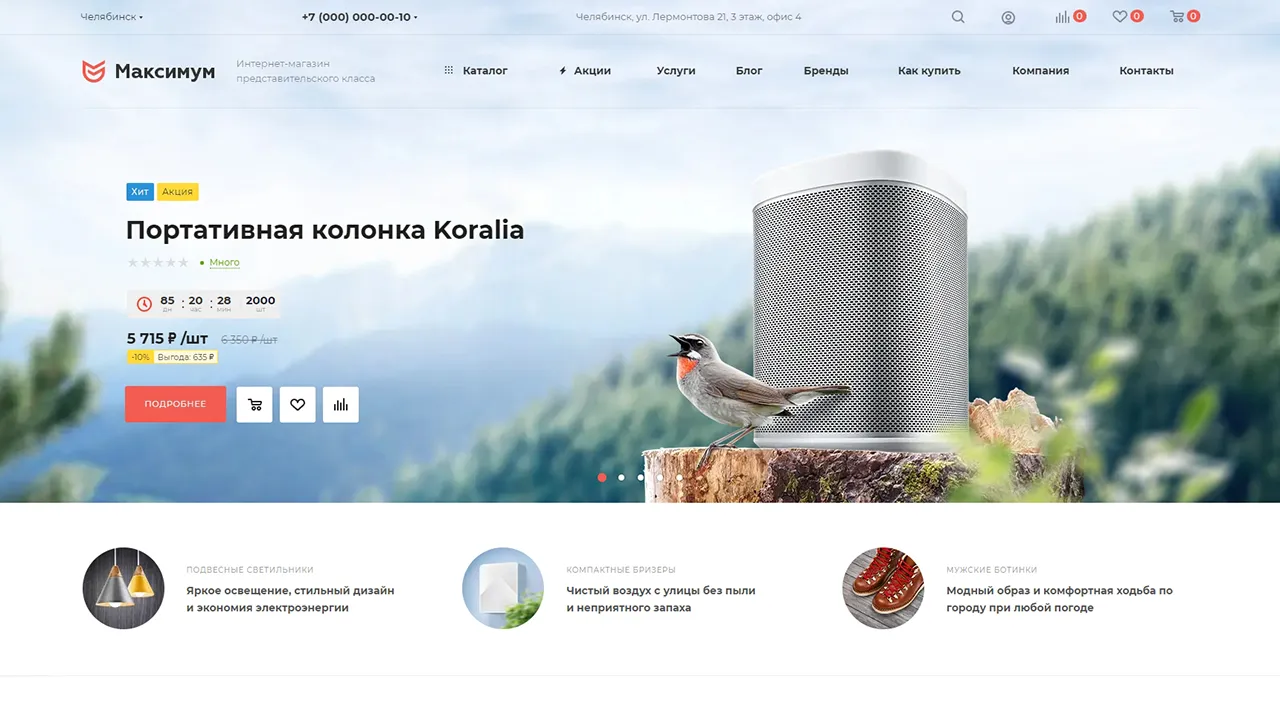Open the Бренды page
This screenshot has height=720, width=1280.
tap(826, 71)
